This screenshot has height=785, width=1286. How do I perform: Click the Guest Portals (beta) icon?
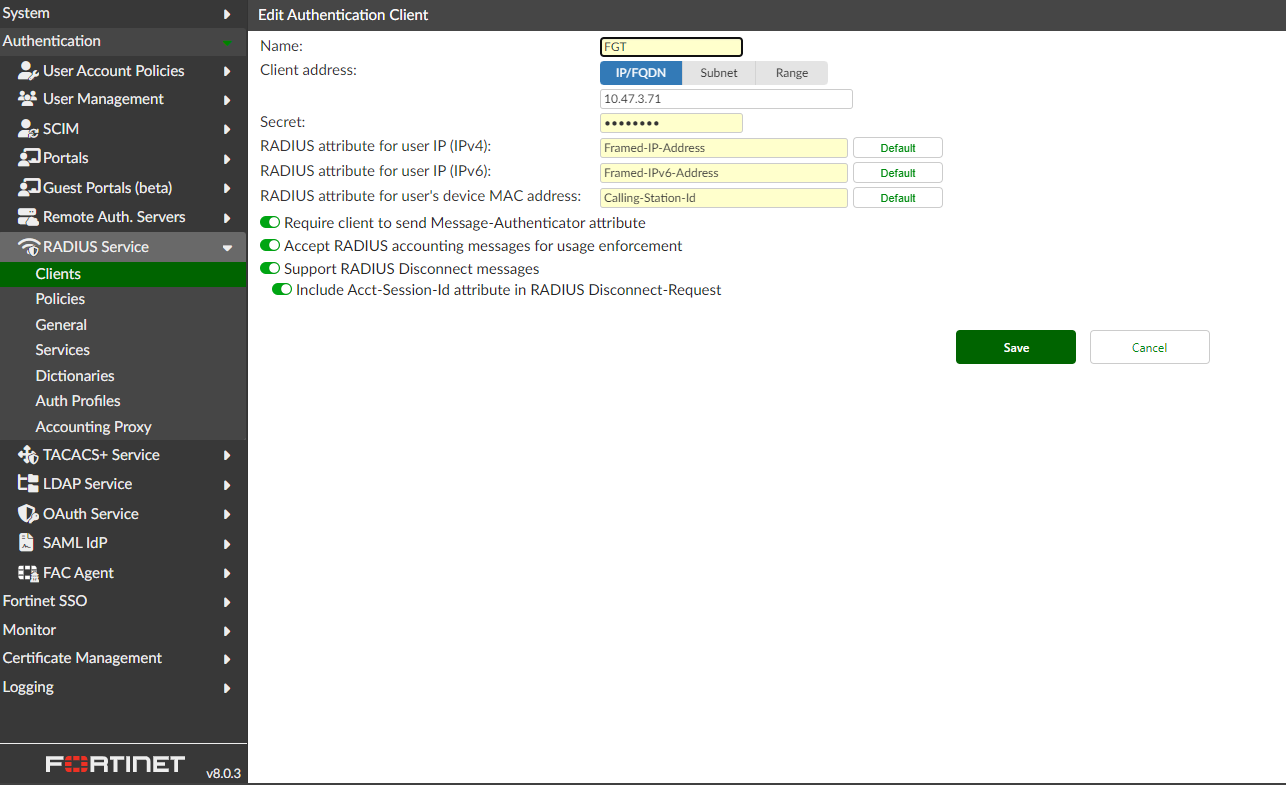point(28,188)
